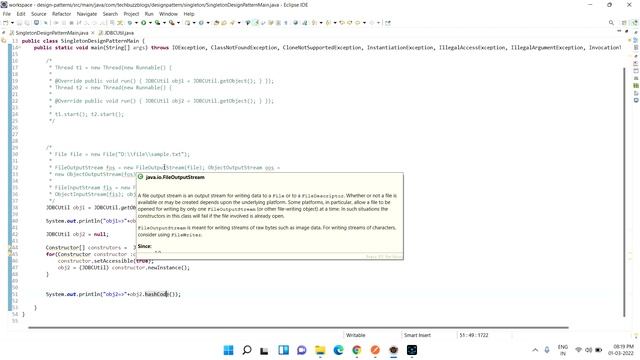The height and width of the screenshot is (360, 640).
Task: Click the External Tools toolbar icon
Action: click(172, 23)
